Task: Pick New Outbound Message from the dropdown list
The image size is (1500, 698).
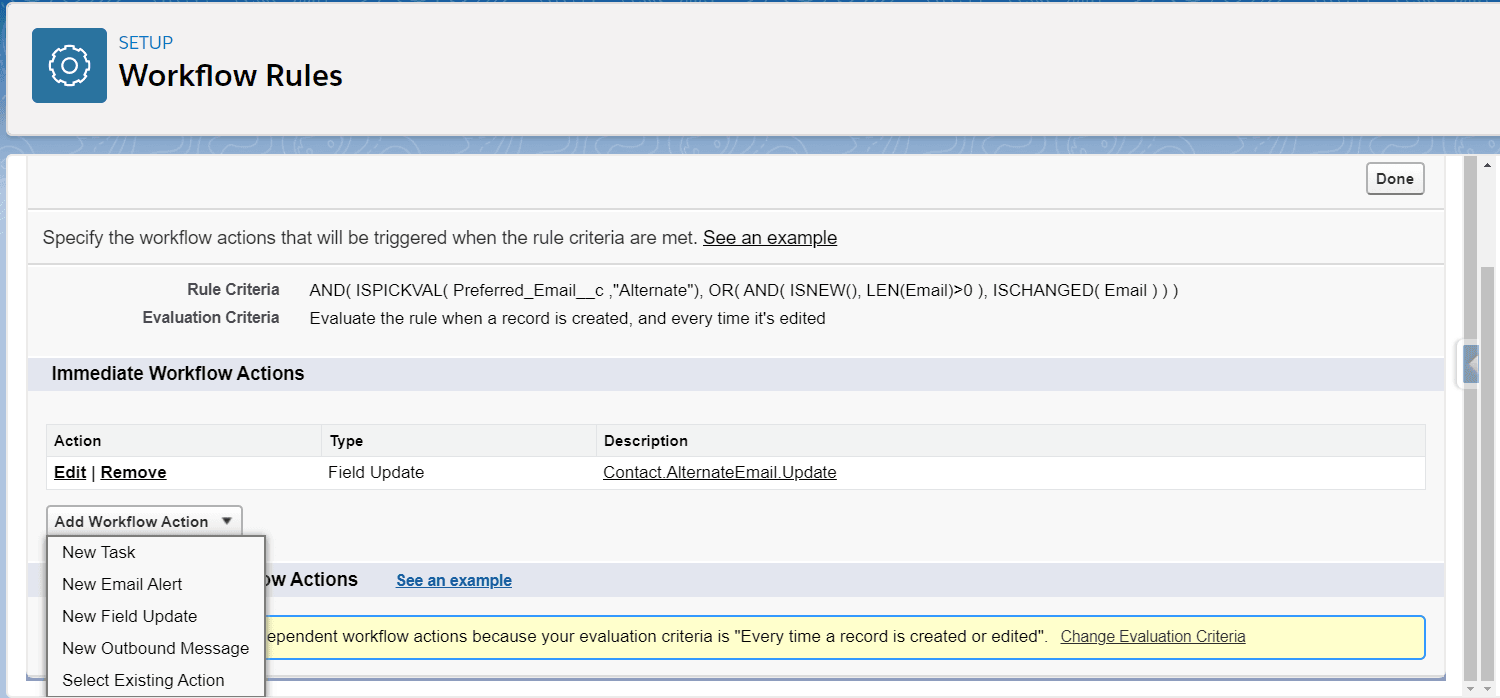Action: tap(155, 648)
